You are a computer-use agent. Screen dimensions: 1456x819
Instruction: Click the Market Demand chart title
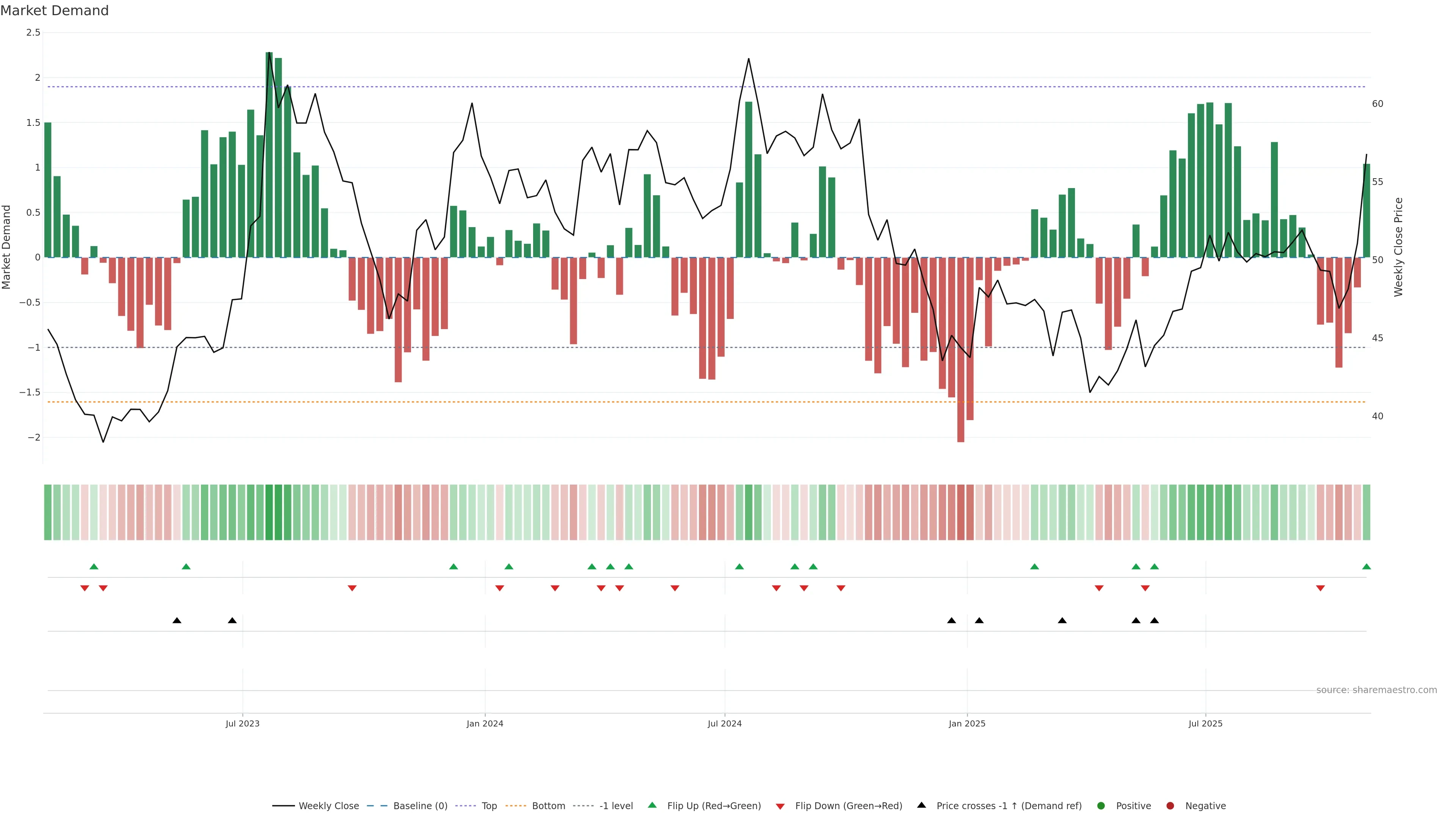pyautogui.click(x=54, y=11)
